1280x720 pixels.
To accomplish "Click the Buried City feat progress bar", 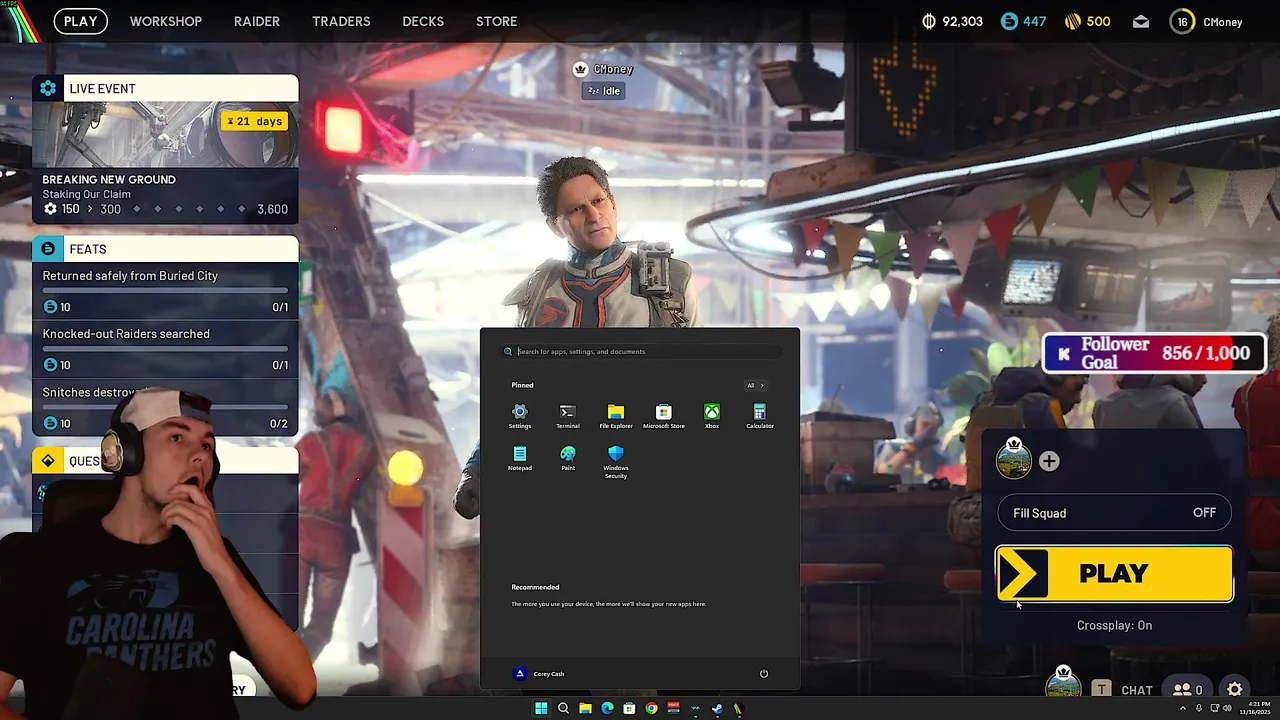I will click(165, 291).
